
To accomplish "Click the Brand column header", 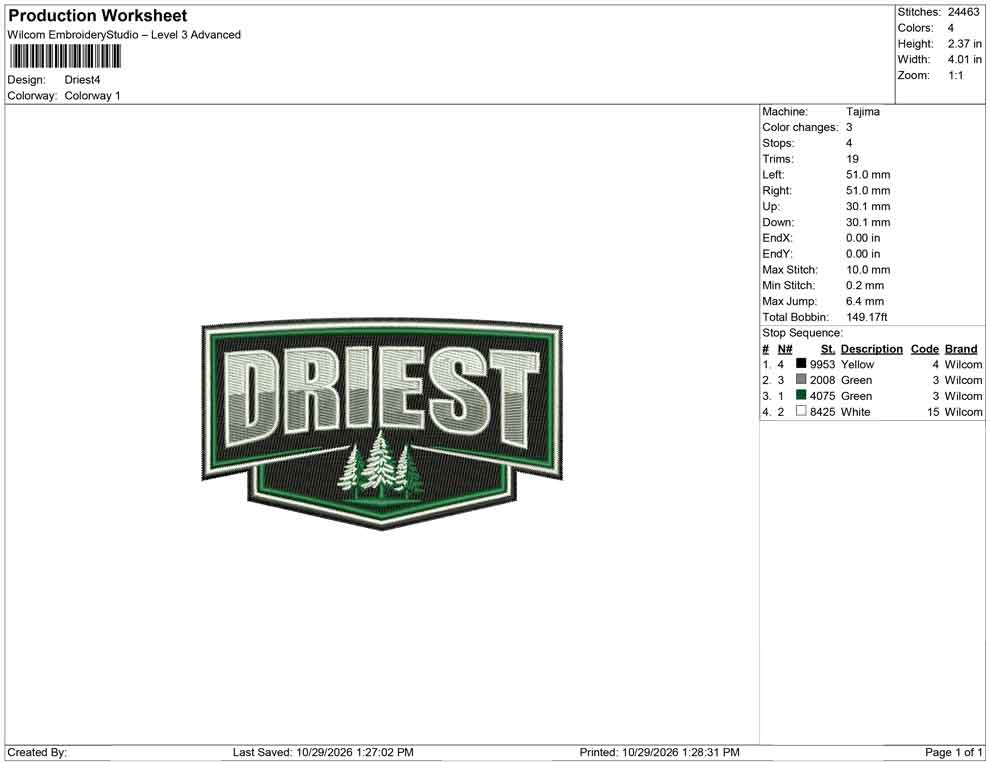I will click(961, 349).
